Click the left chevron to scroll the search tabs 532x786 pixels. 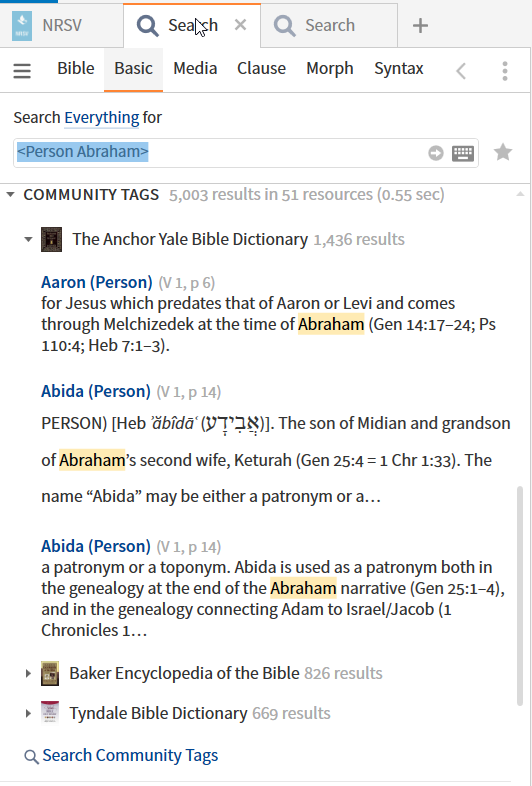point(461,71)
